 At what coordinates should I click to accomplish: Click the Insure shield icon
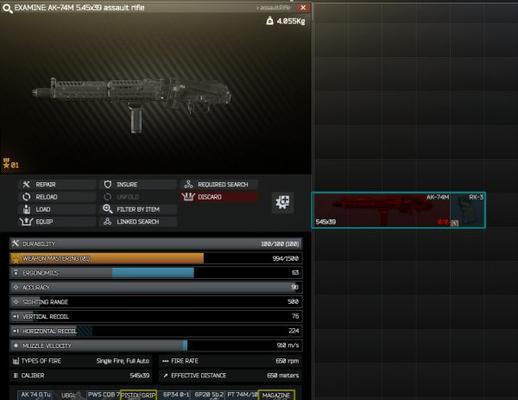tap(107, 184)
